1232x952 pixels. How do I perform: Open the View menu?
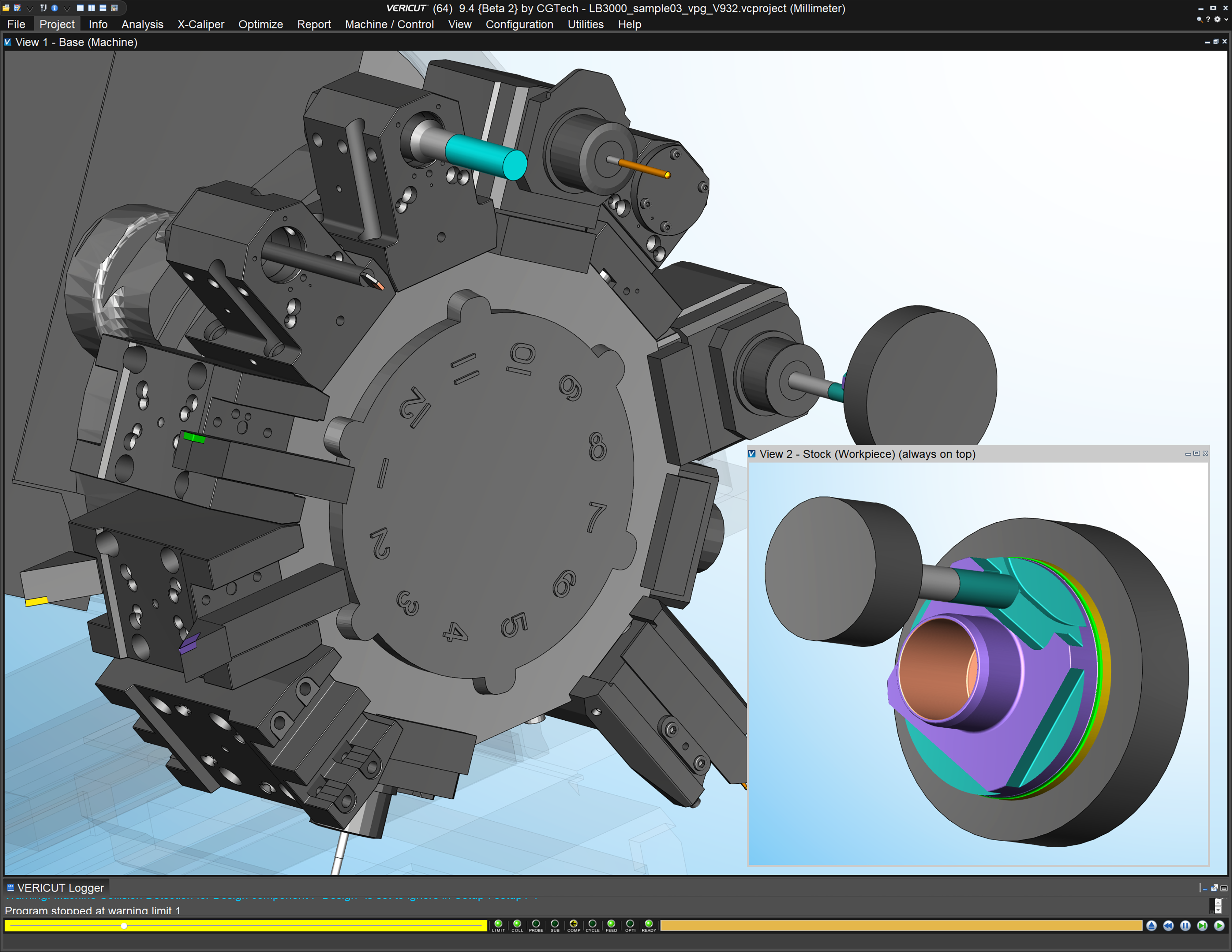point(460,24)
